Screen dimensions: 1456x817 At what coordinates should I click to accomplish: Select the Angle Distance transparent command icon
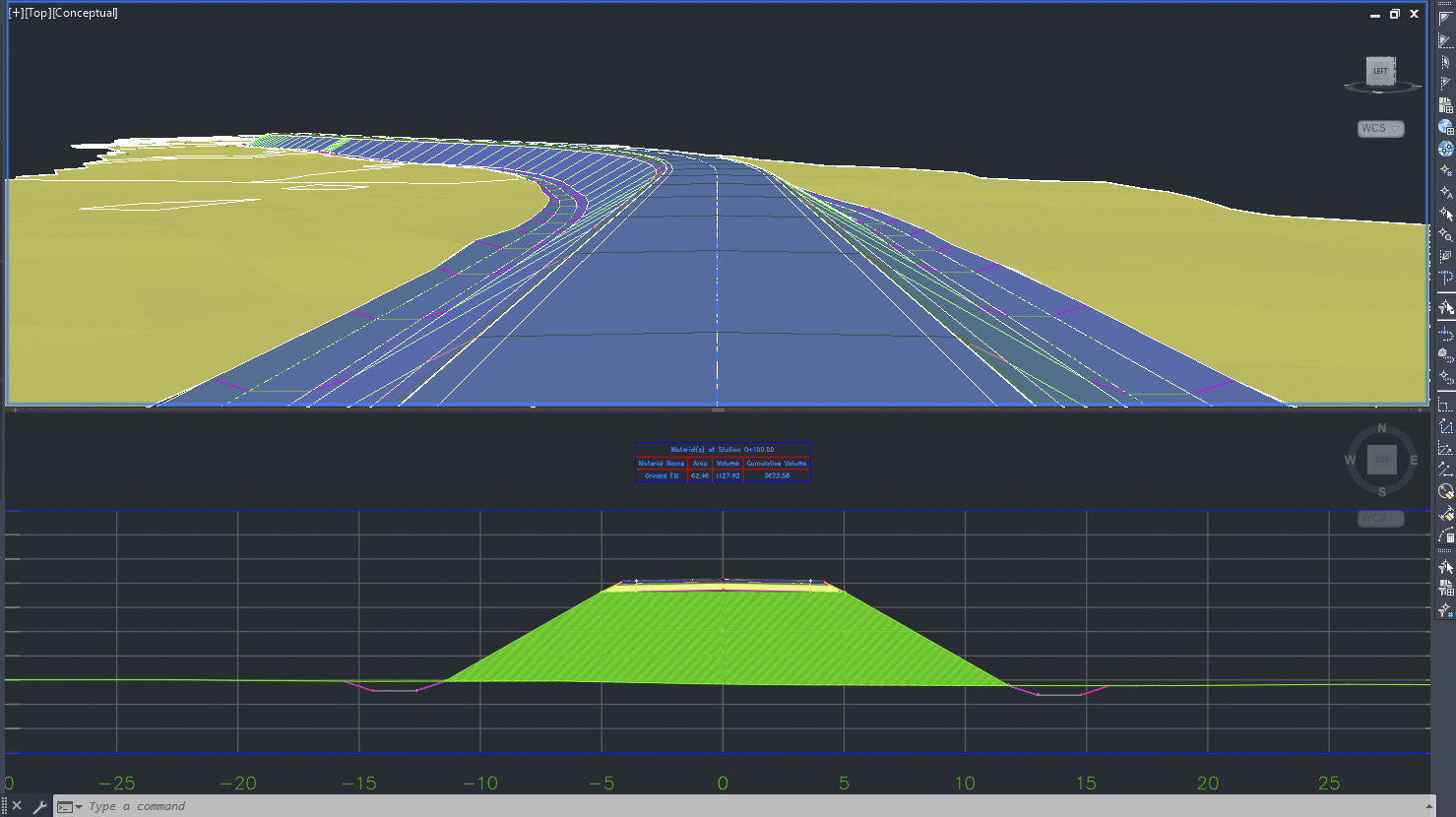1445,19
